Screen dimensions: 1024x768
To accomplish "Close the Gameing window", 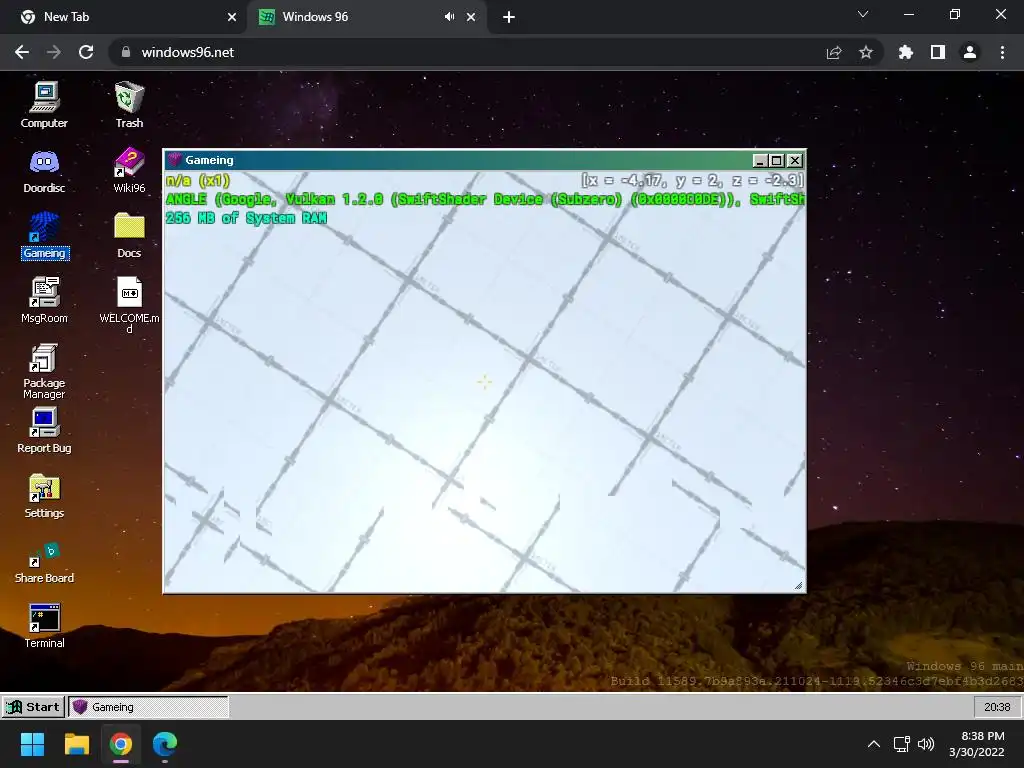I will pyautogui.click(x=794, y=160).
